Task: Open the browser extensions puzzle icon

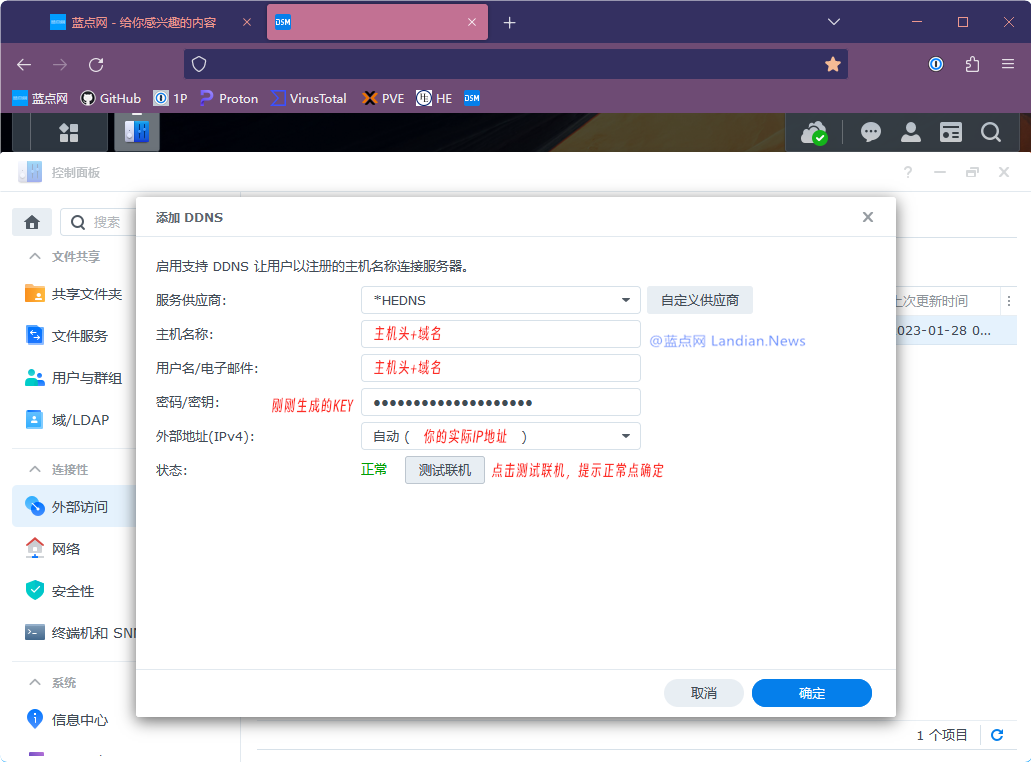Action: (972, 64)
